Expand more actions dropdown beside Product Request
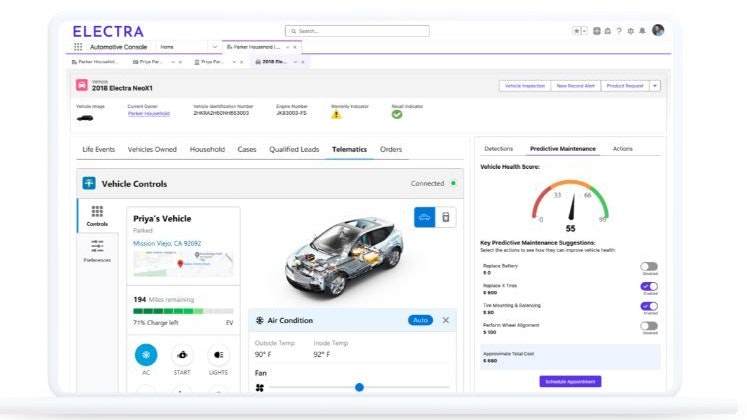This screenshot has height=420, width=747. (x=655, y=86)
